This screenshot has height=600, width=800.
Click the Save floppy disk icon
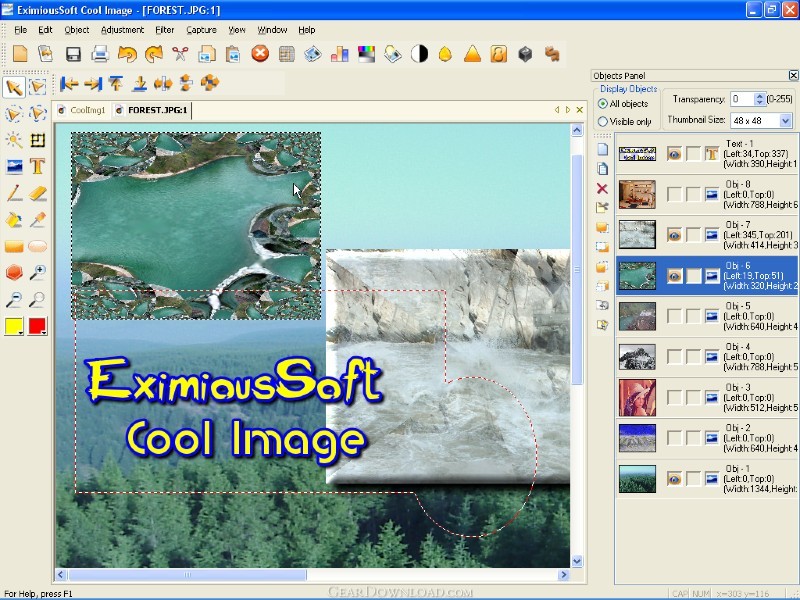point(73,54)
